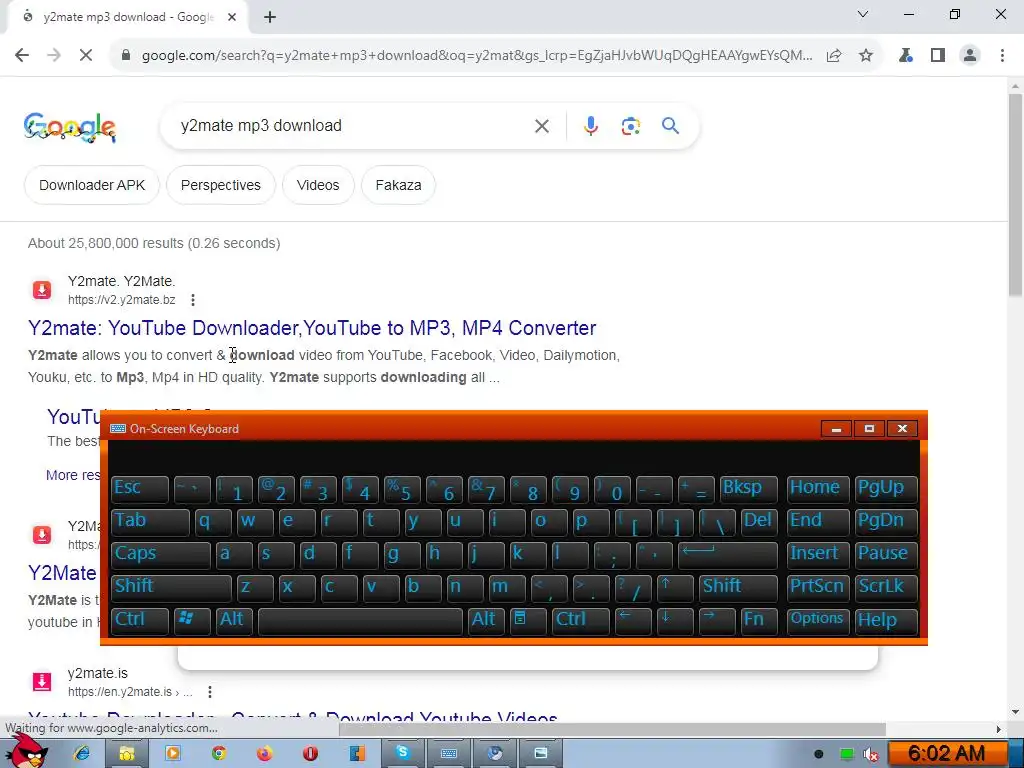Open Skype from the taskbar
Viewport: 1024px width, 768px height.
tap(402, 753)
